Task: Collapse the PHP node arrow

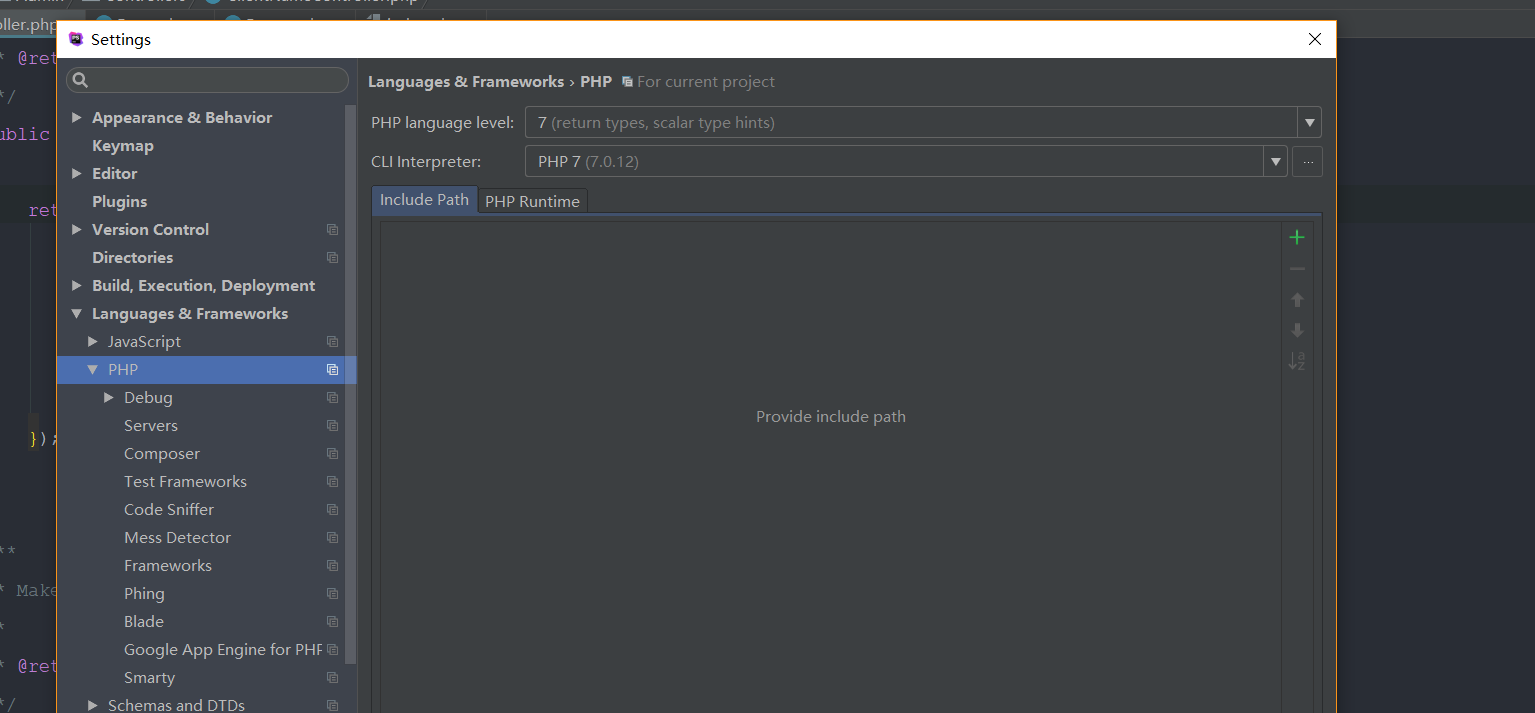Action: pyautogui.click(x=93, y=370)
